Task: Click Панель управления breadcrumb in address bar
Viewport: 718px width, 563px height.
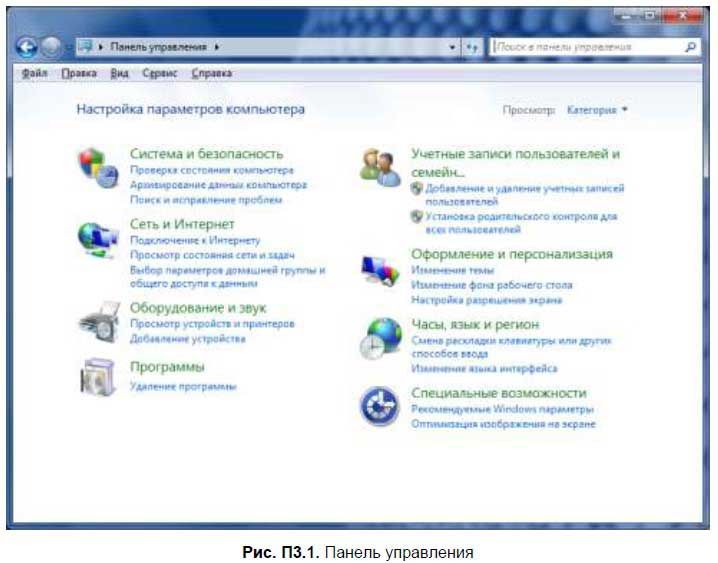Action: click(158, 47)
